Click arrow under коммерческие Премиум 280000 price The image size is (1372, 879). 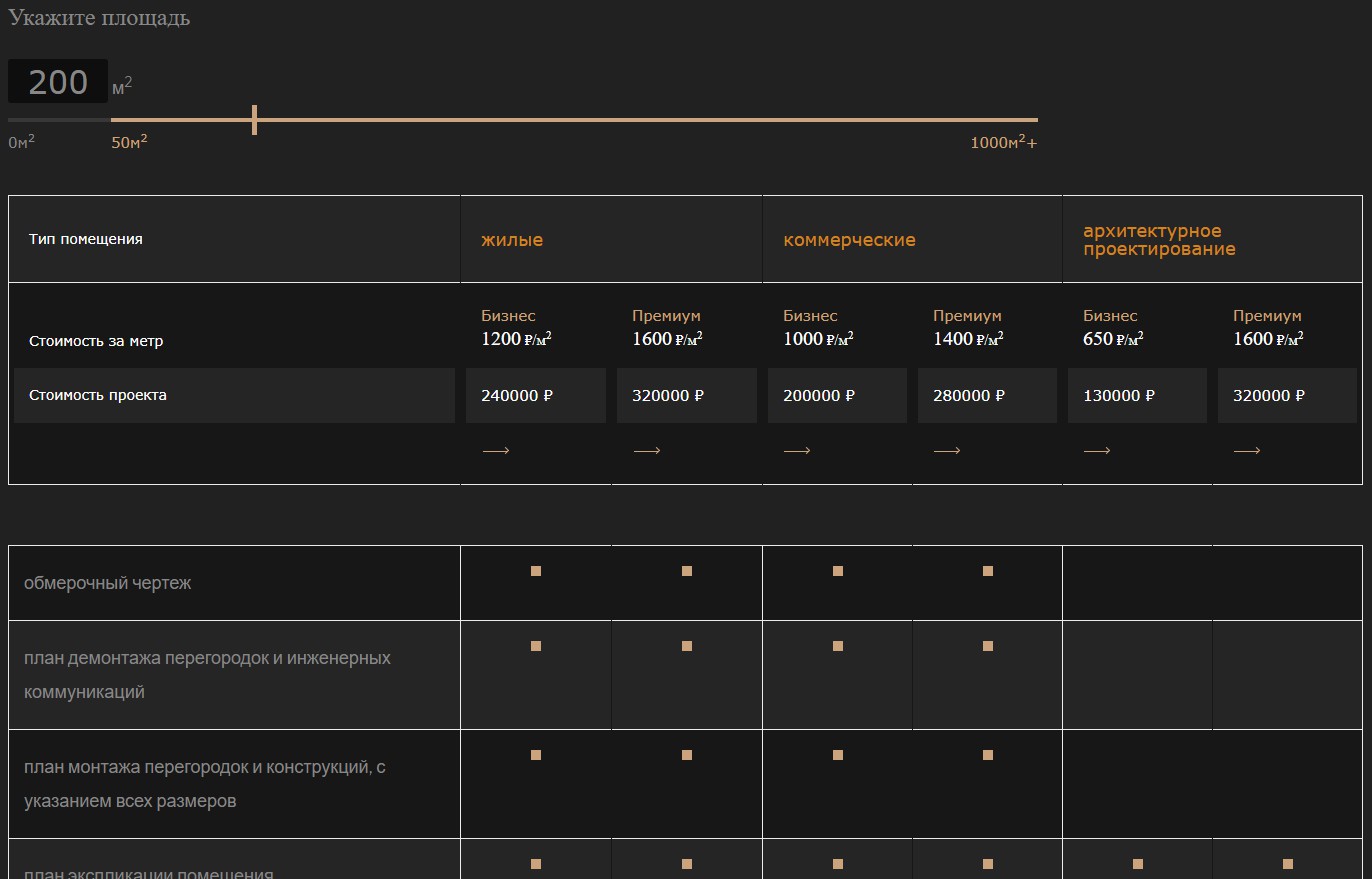click(947, 451)
